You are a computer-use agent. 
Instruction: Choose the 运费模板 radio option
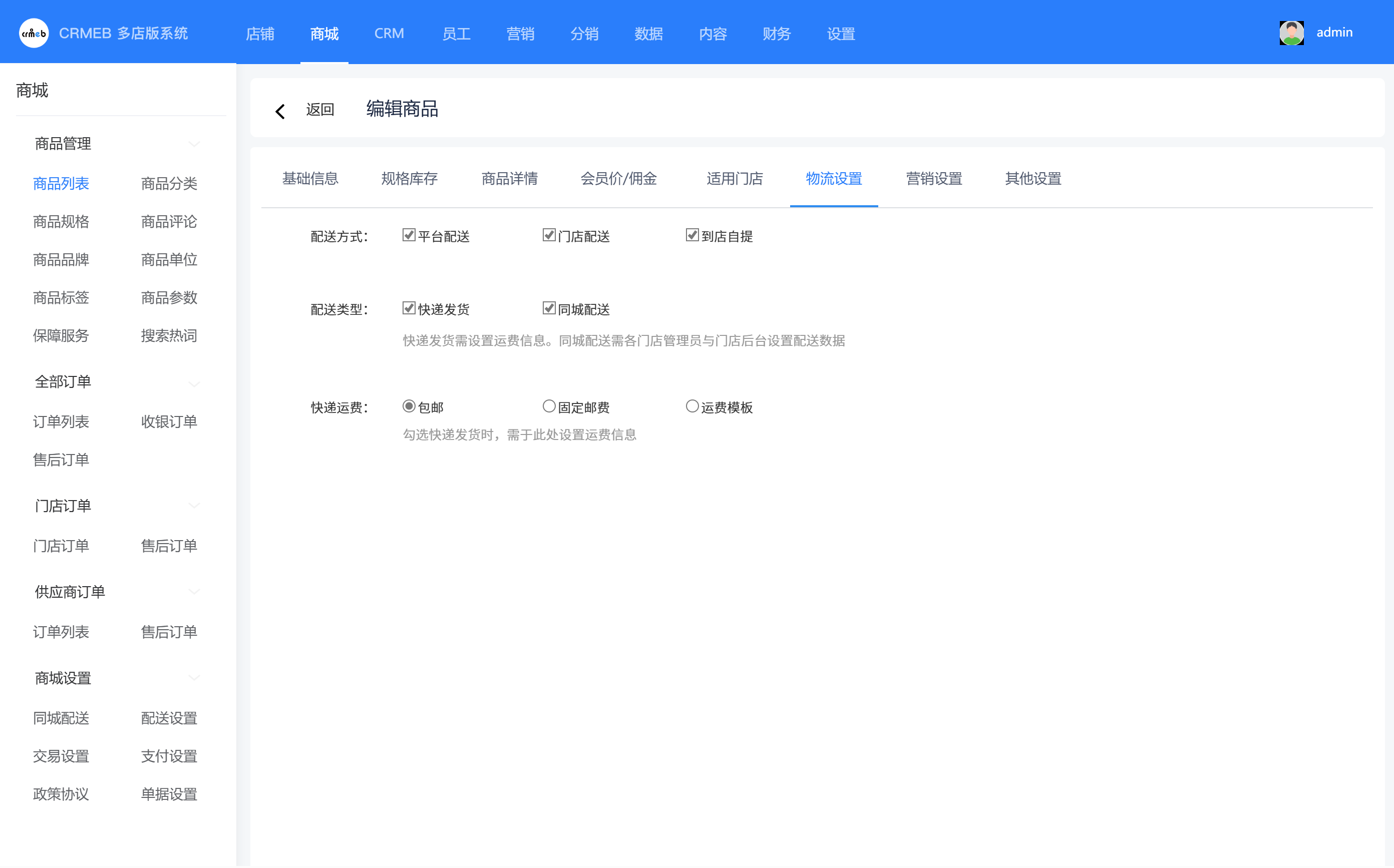point(692,406)
